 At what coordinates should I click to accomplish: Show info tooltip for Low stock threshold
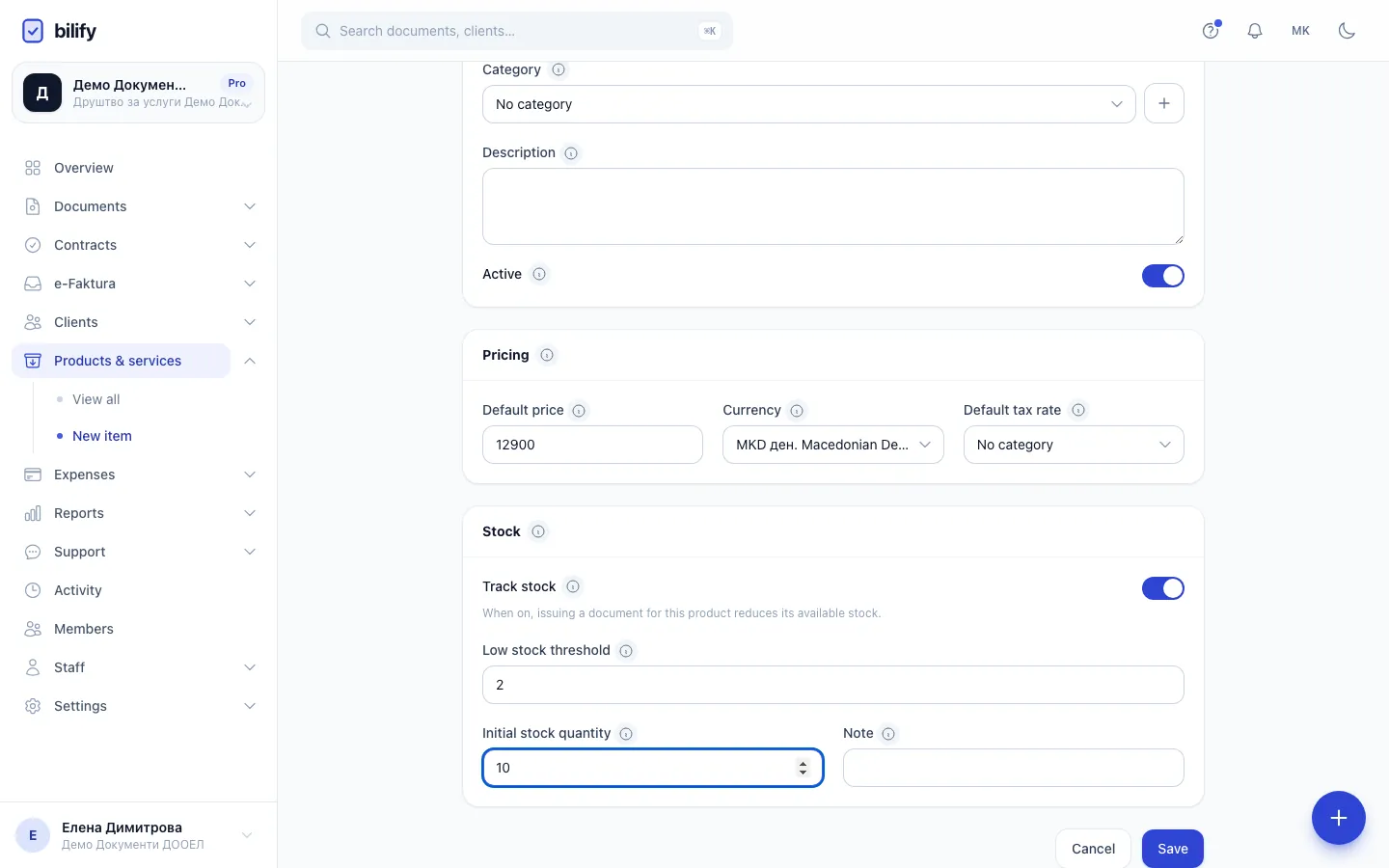tap(626, 651)
